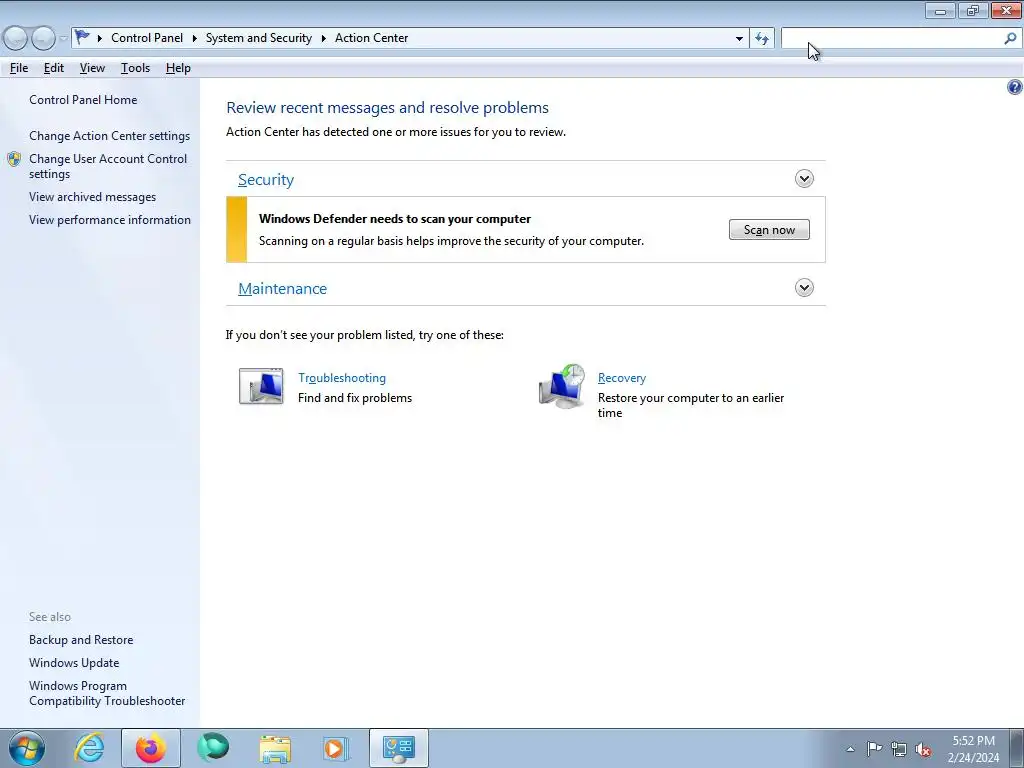Launch Windows Media Player from the taskbar
Image resolution: width=1024 pixels, height=768 pixels.
click(336, 748)
